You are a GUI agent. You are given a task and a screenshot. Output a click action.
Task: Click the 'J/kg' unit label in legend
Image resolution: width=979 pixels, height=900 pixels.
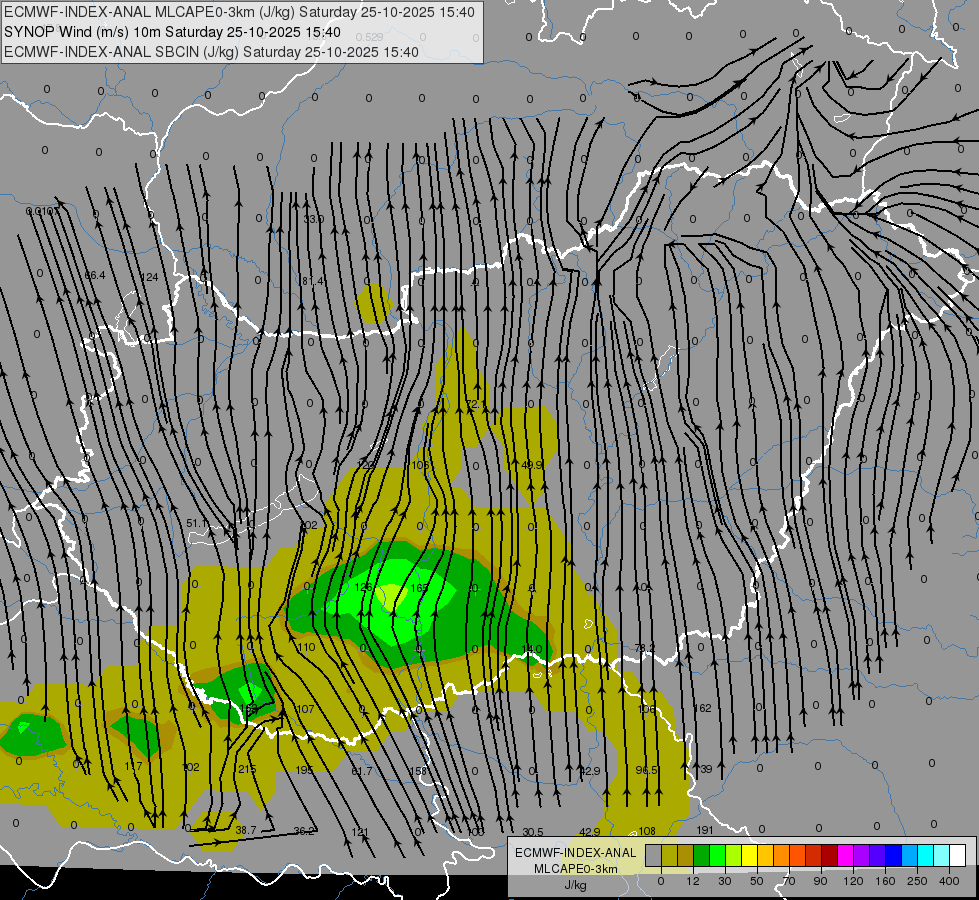(x=575, y=885)
